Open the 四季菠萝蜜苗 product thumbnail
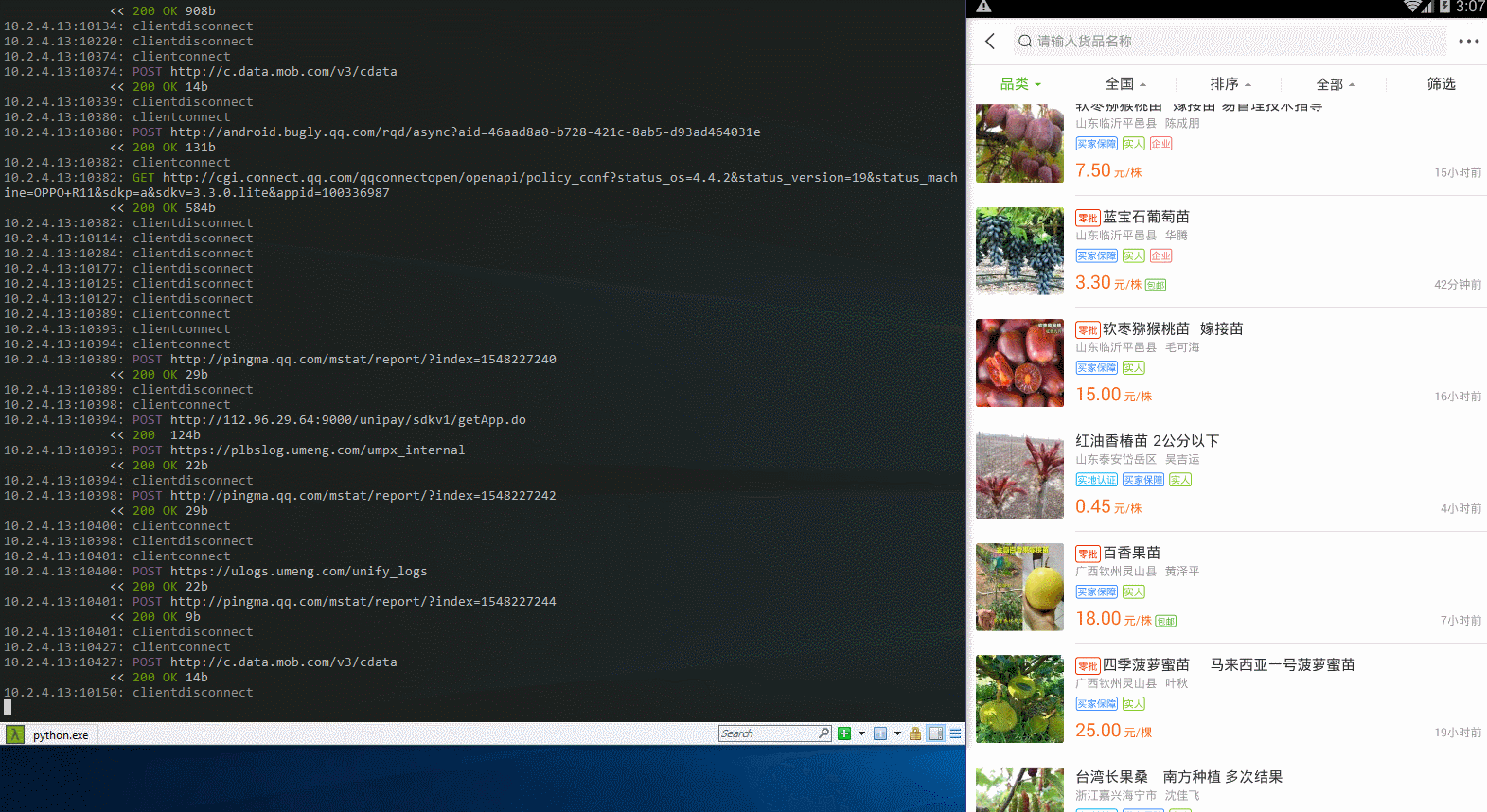The width and height of the screenshot is (1487, 812). click(1019, 698)
